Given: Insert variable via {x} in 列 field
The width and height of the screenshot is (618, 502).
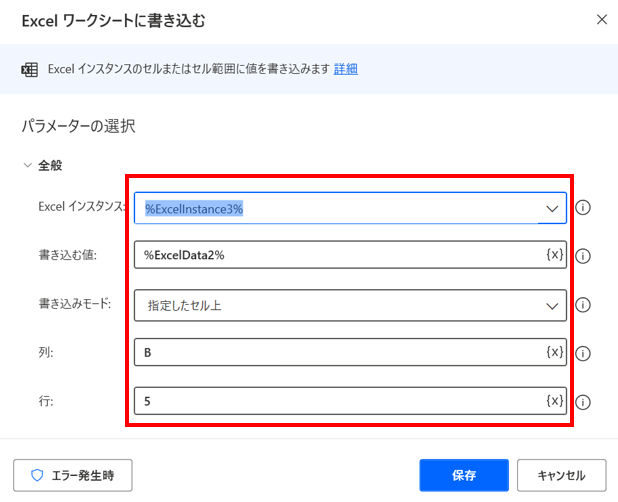Looking at the screenshot, I should tap(555, 352).
